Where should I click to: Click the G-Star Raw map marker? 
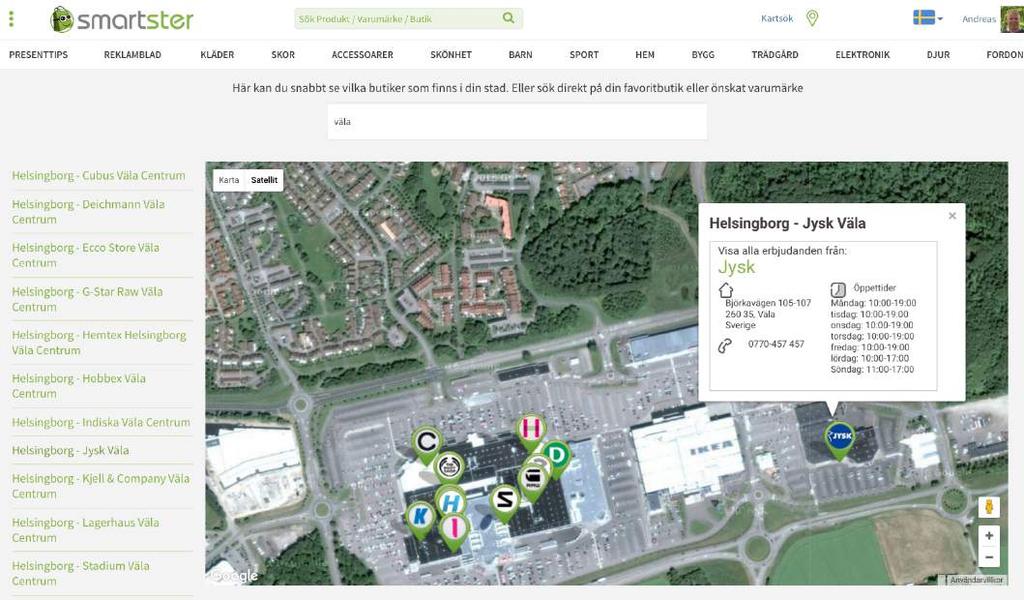(532, 482)
